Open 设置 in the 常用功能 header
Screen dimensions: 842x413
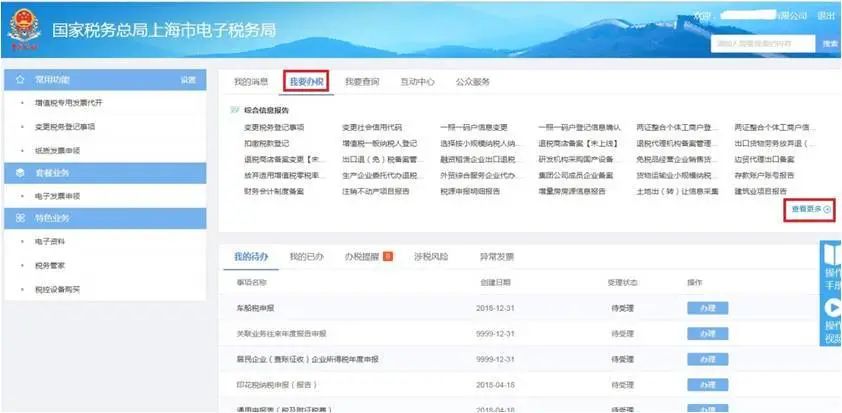[x=188, y=79]
